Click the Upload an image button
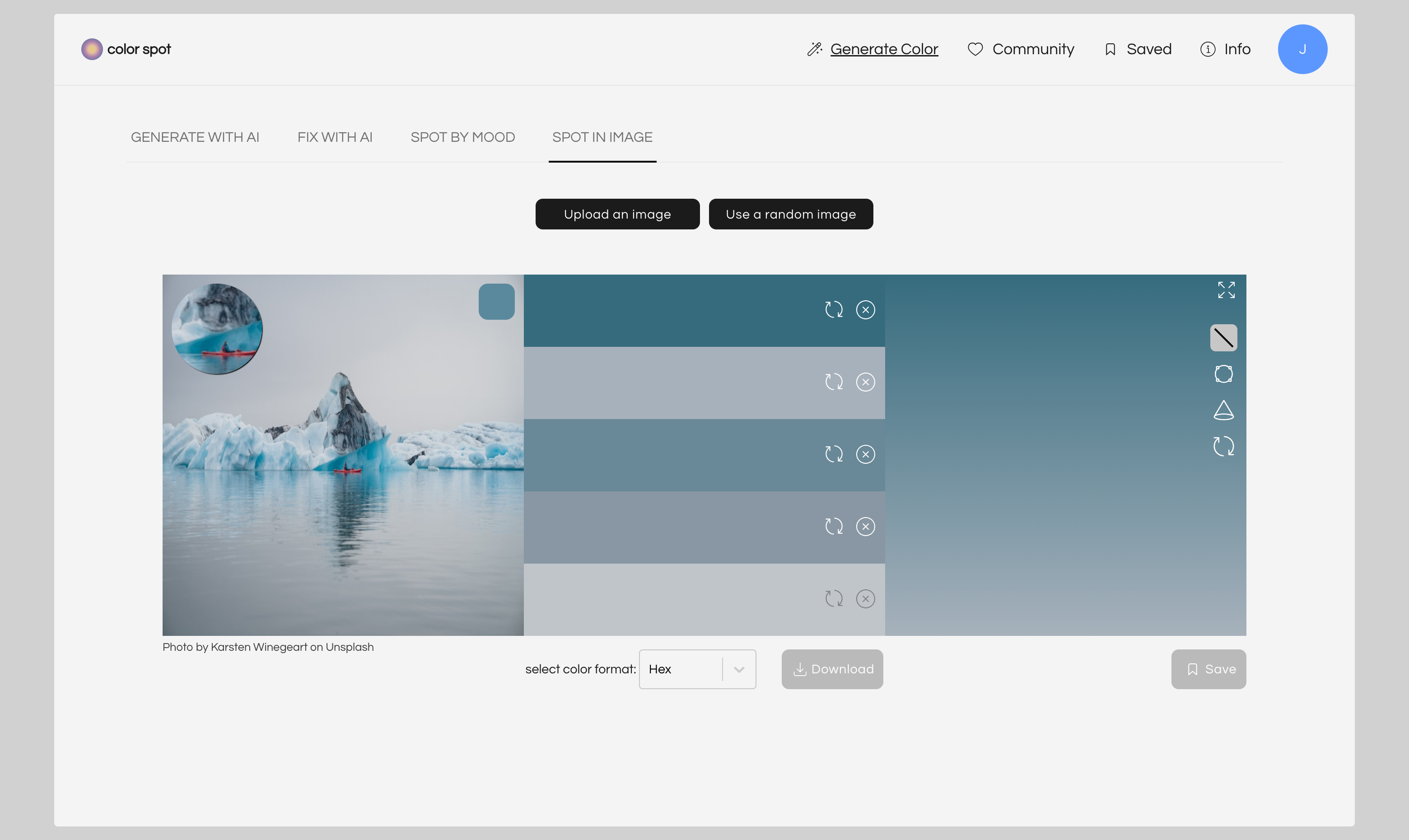1409x840 pixels. 617,214
